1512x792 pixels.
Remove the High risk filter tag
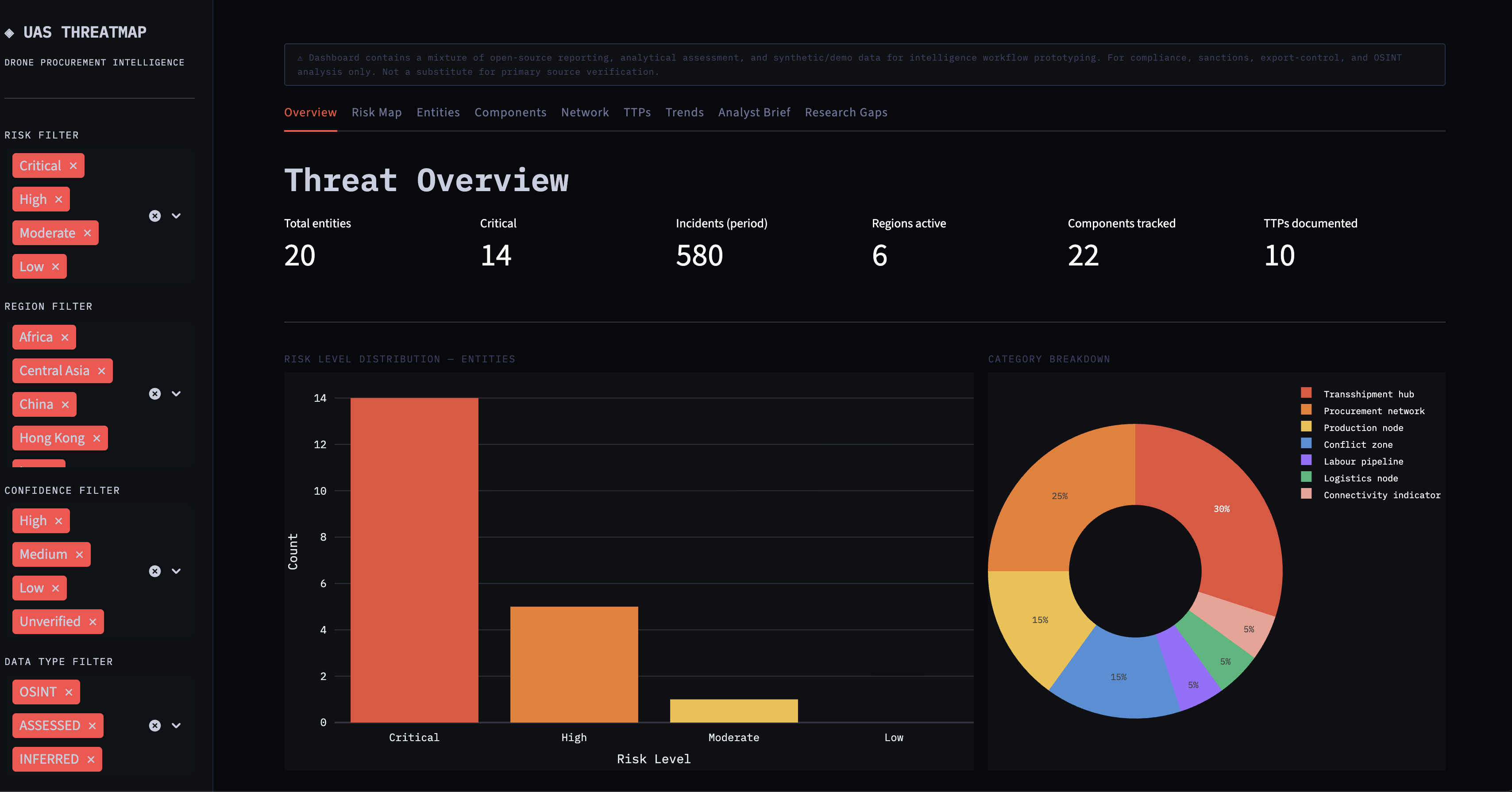pyautogui.click(x=59, y=200)
